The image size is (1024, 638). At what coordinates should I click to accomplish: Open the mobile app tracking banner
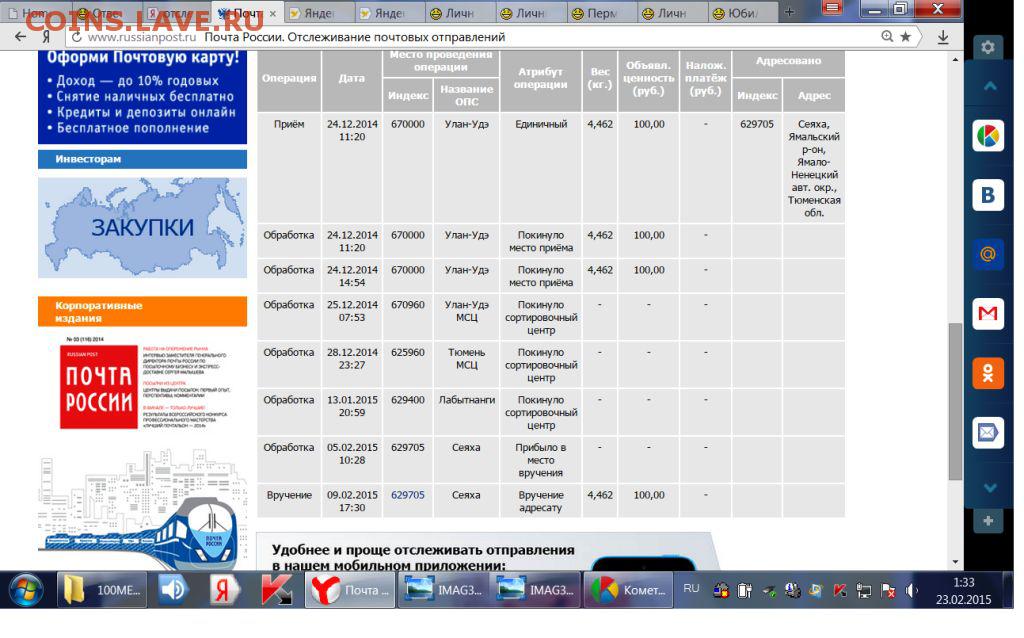(487, 552)
